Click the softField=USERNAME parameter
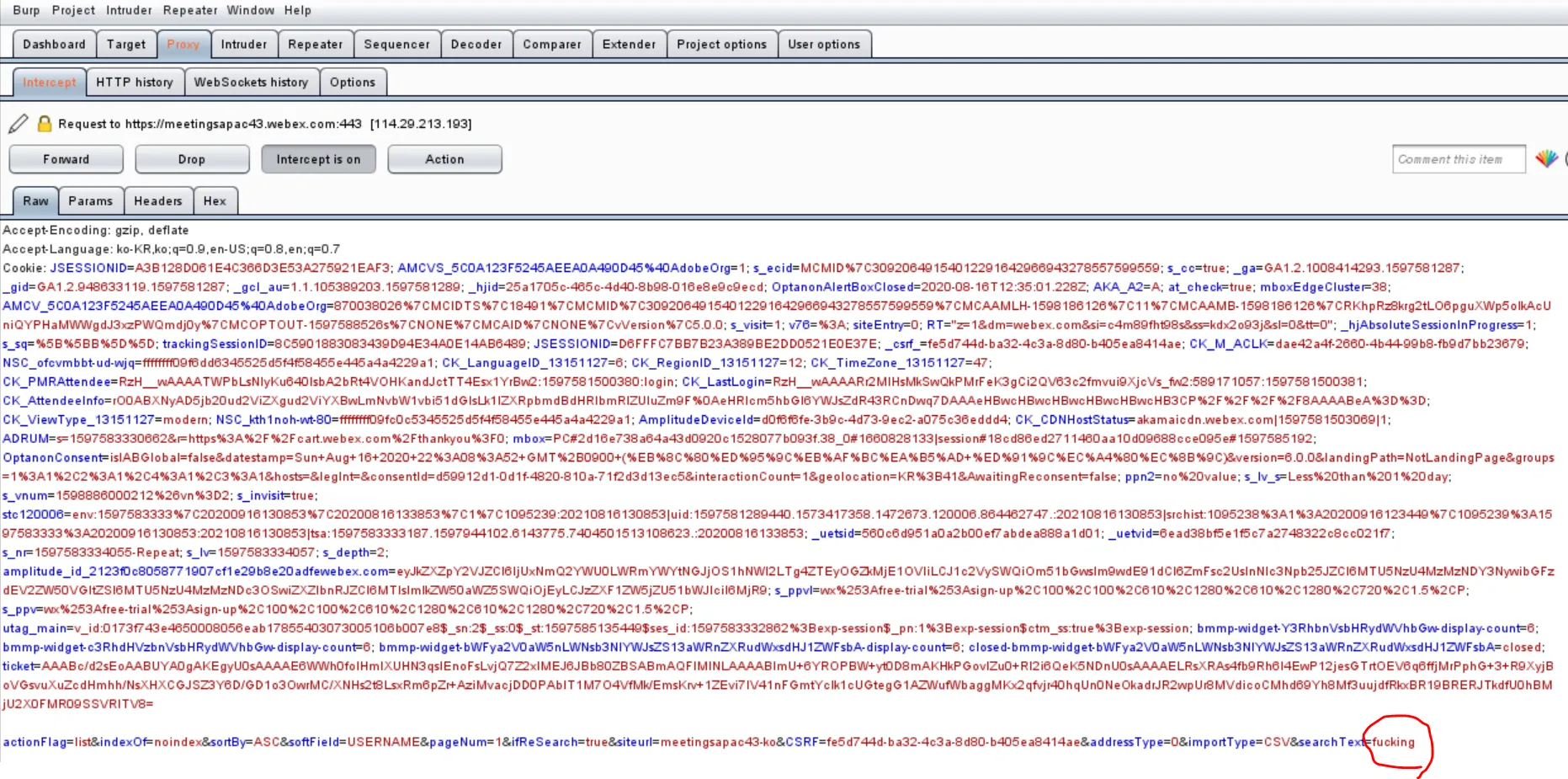The width and height of the screenshot is (1568, 779). [x=353, y=742]
